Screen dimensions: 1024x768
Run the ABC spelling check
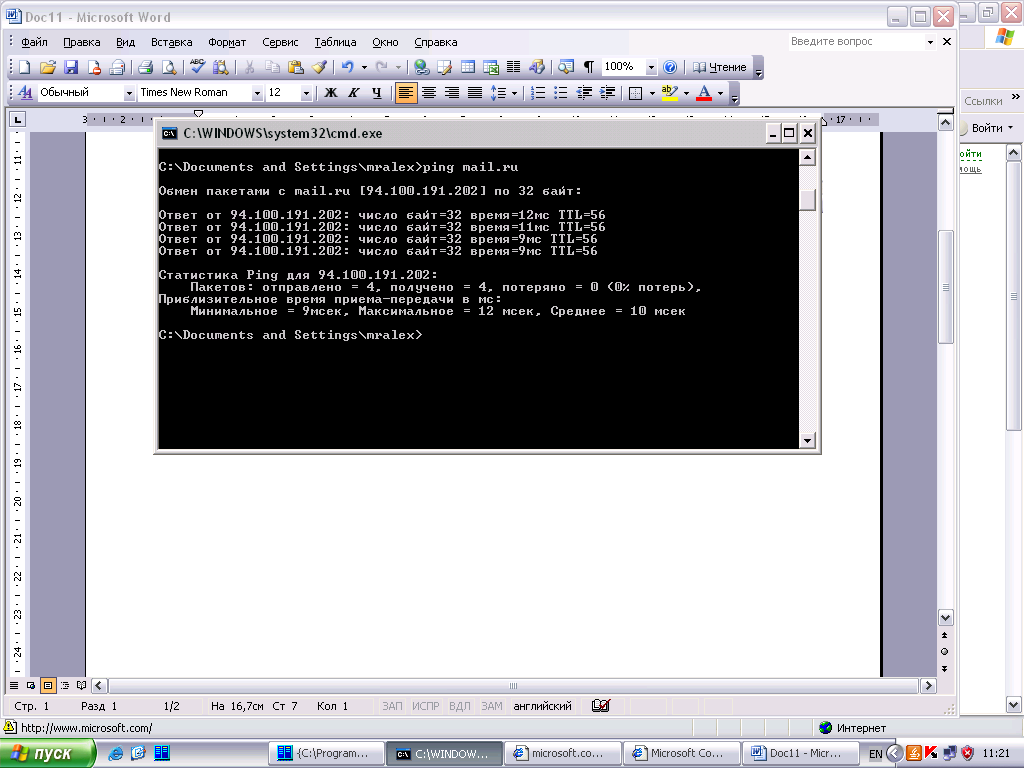197,67
